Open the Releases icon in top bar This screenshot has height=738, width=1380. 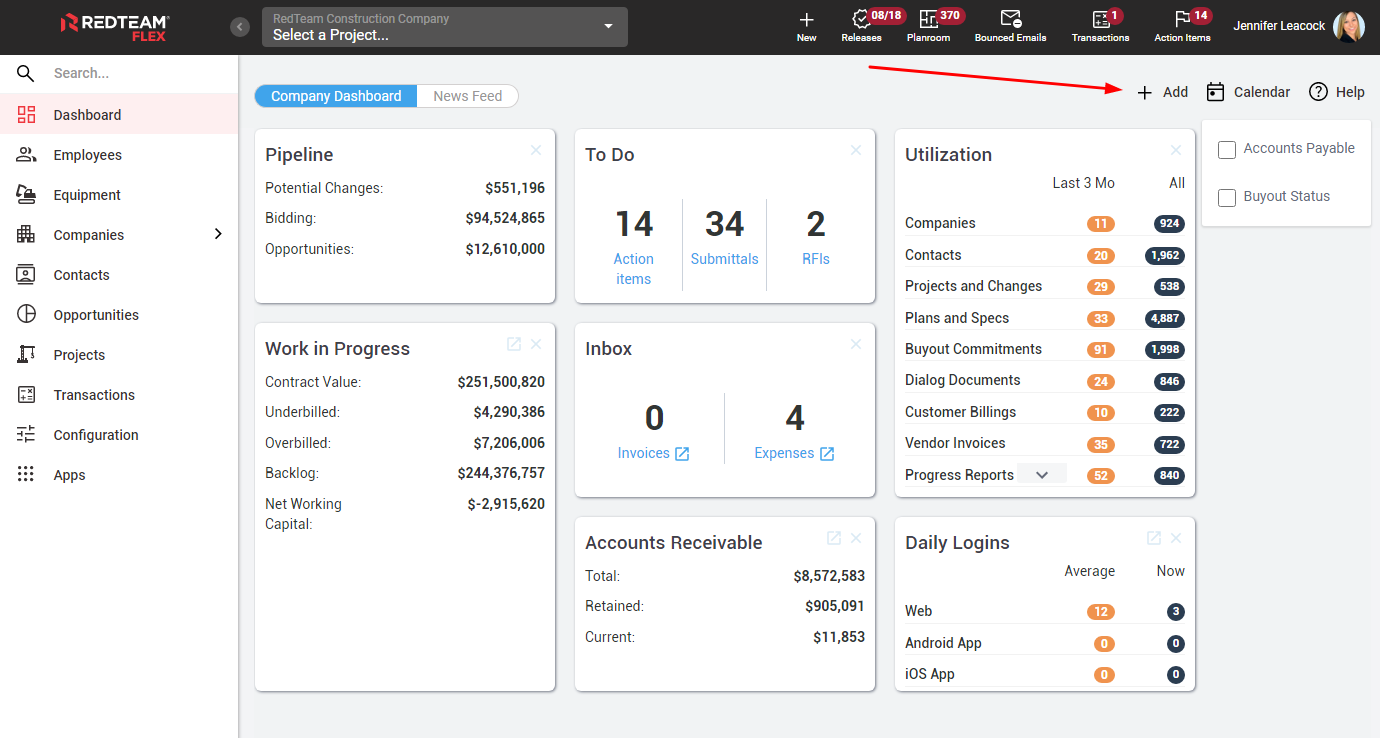(x=860, y=19)
